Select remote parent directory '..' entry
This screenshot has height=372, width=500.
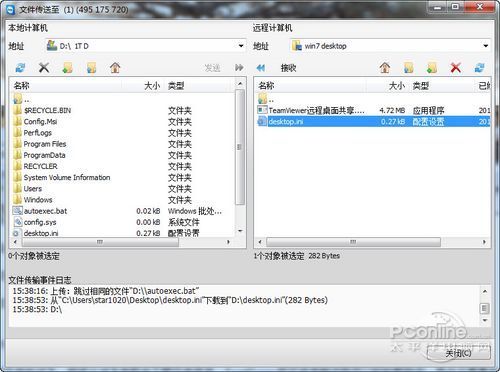266,99
